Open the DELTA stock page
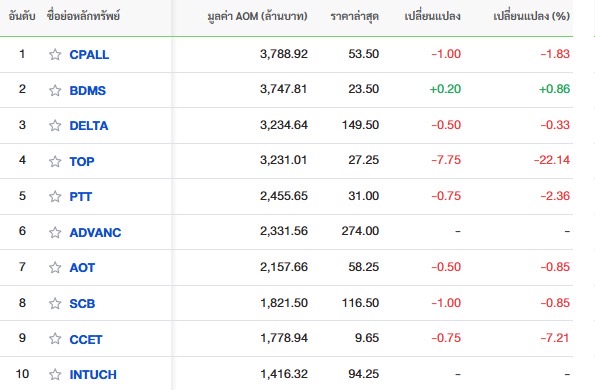 89,126
